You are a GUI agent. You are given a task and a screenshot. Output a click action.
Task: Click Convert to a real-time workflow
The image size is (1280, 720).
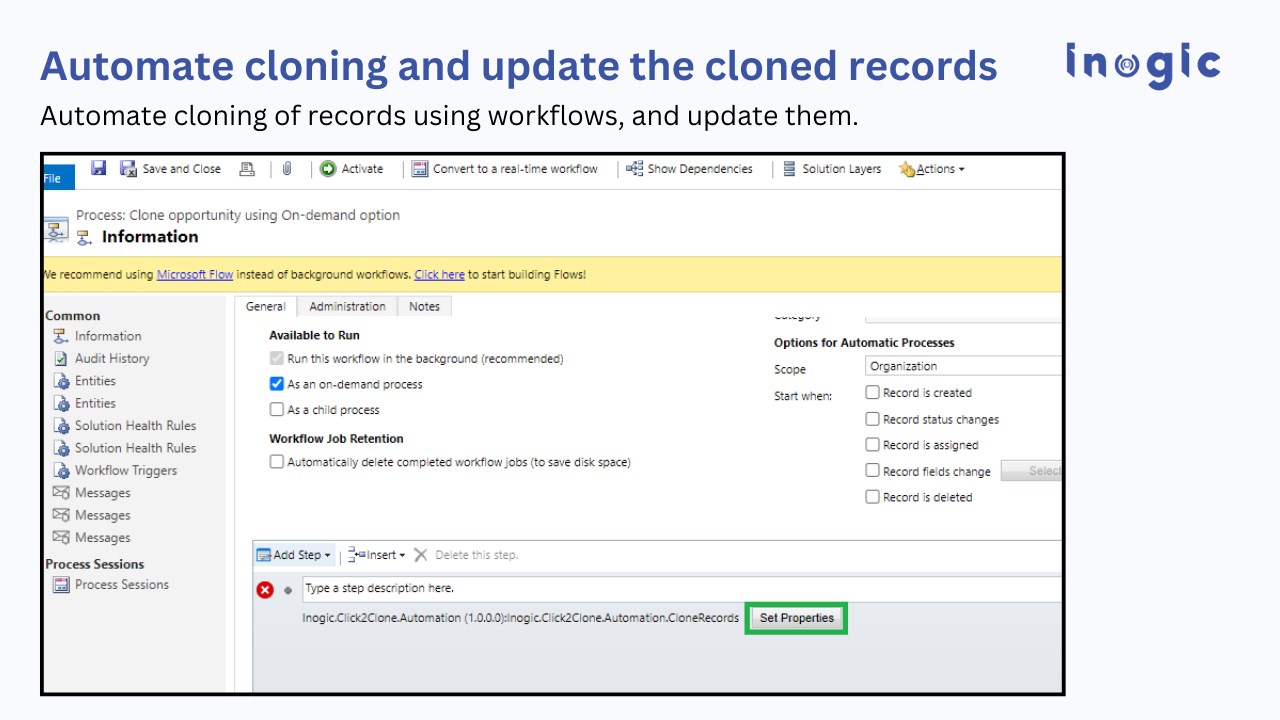505,169
